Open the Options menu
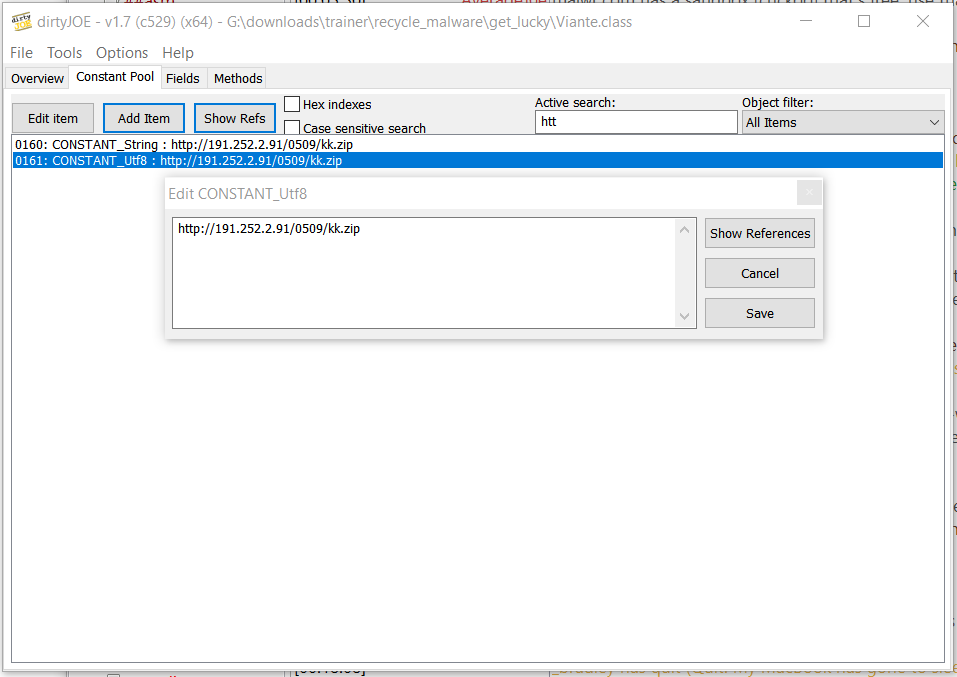The image size is (957, 677). (122, 53)
